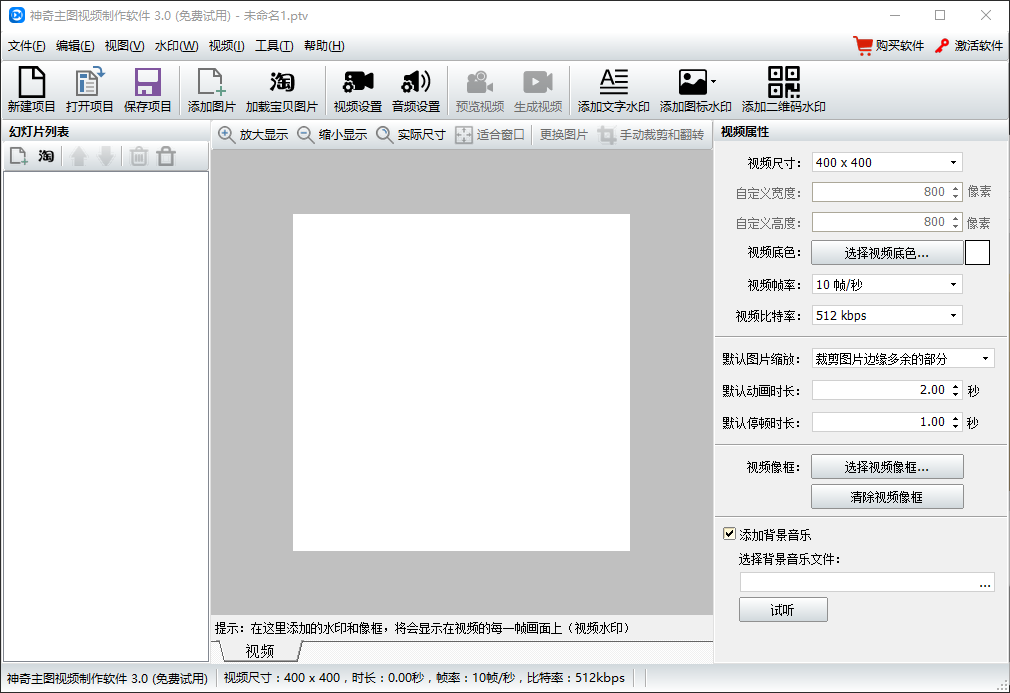
Task: Delete selected slide trash icon
Action: click(138, 156)
